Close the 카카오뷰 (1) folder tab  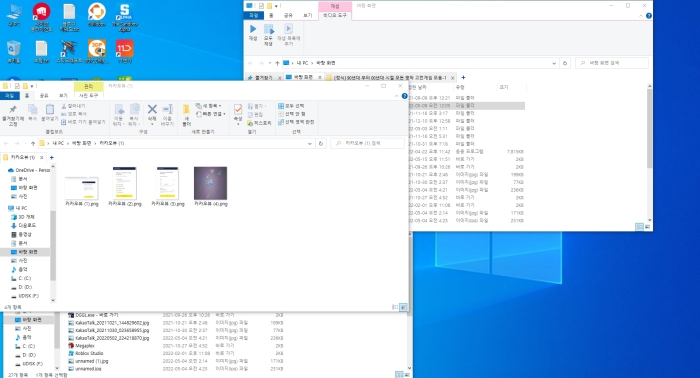(x=42, y=158)
